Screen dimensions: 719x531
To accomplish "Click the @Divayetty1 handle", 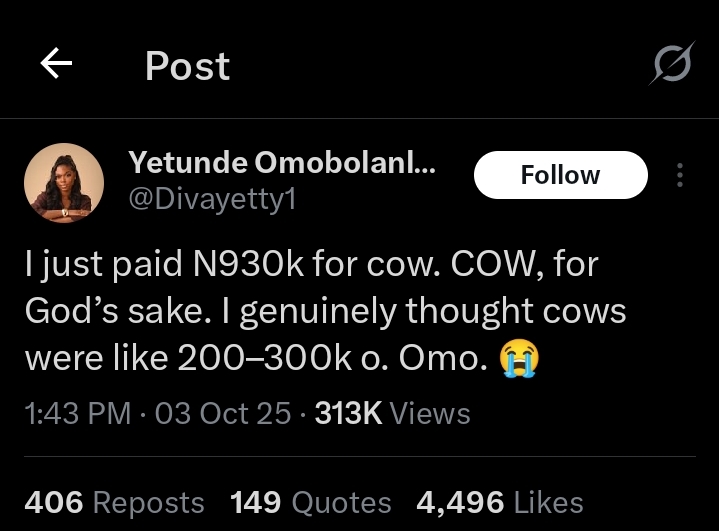I will (213, 200).
